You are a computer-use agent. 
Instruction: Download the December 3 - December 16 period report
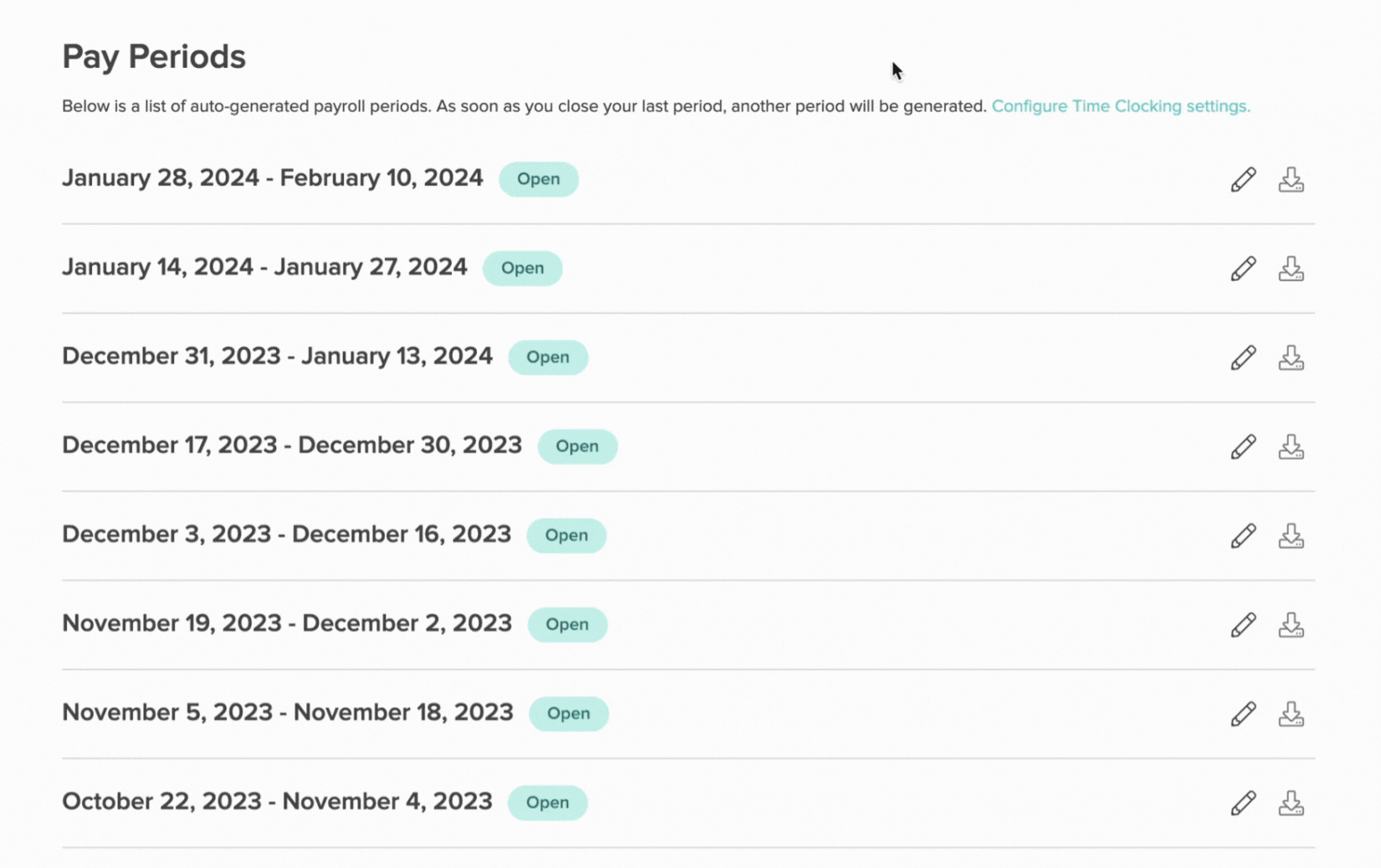[1291, 534]
